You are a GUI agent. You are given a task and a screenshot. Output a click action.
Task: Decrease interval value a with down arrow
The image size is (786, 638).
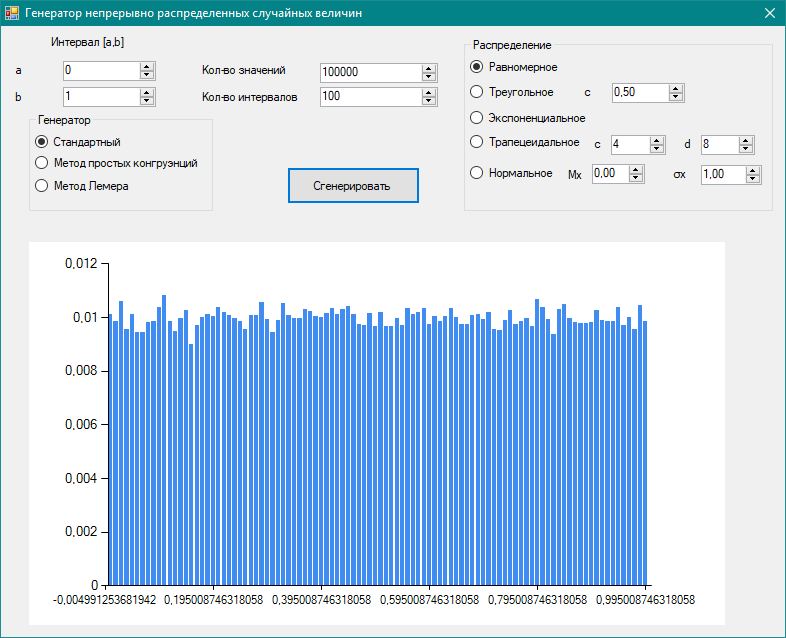(x=147, y=75)
